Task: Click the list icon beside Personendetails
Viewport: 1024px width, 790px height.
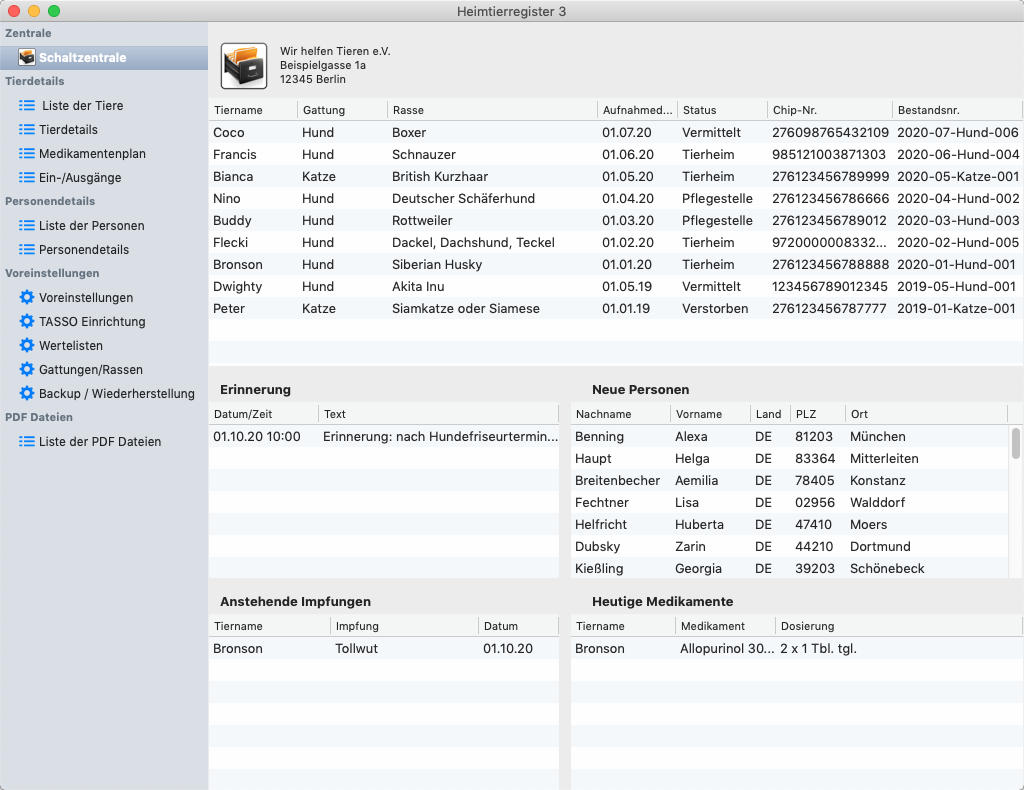Action: pos(27,249)
